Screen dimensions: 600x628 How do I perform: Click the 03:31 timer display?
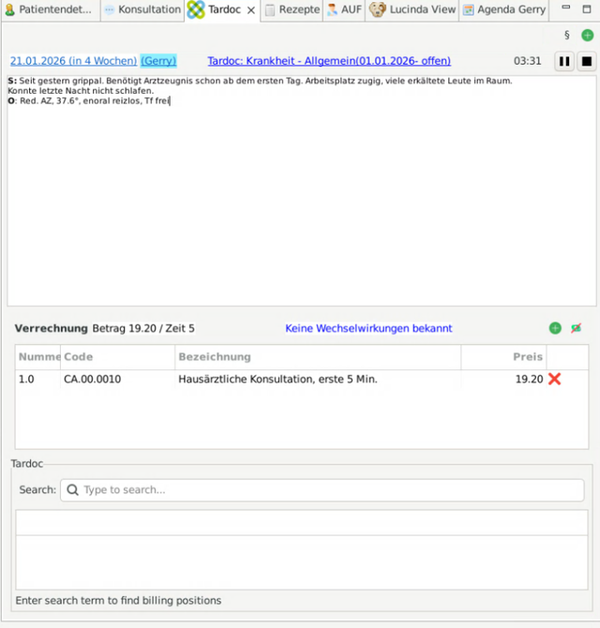[527, 61]
